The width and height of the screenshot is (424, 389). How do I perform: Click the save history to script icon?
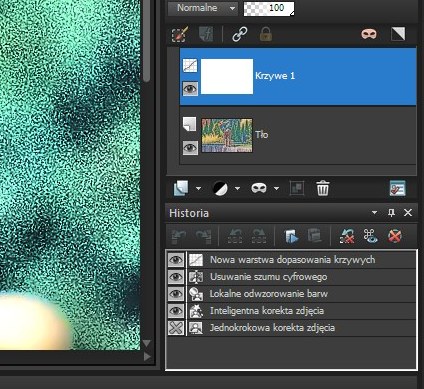coord(291,236)
